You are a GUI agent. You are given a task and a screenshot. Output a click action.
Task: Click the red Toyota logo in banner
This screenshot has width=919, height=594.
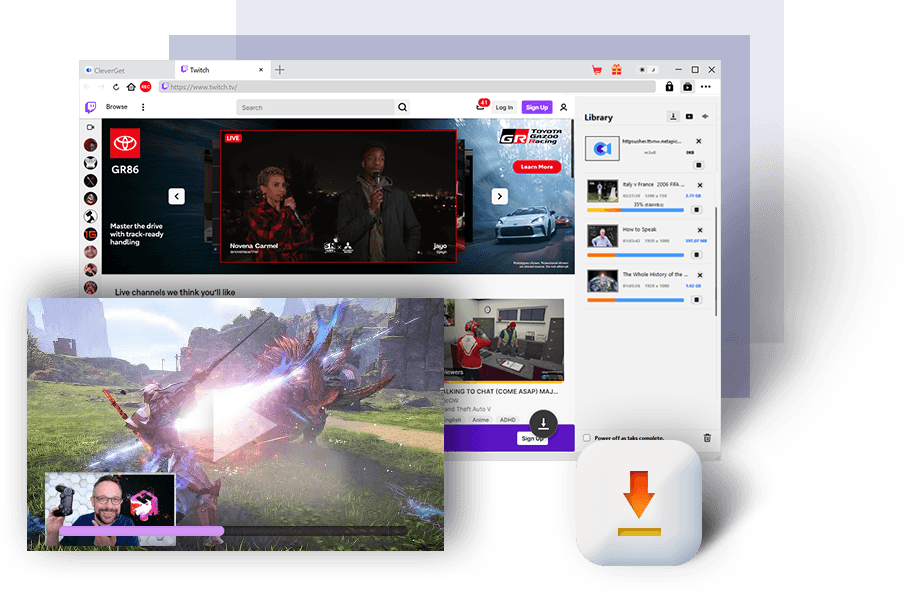tap(125, 143)
